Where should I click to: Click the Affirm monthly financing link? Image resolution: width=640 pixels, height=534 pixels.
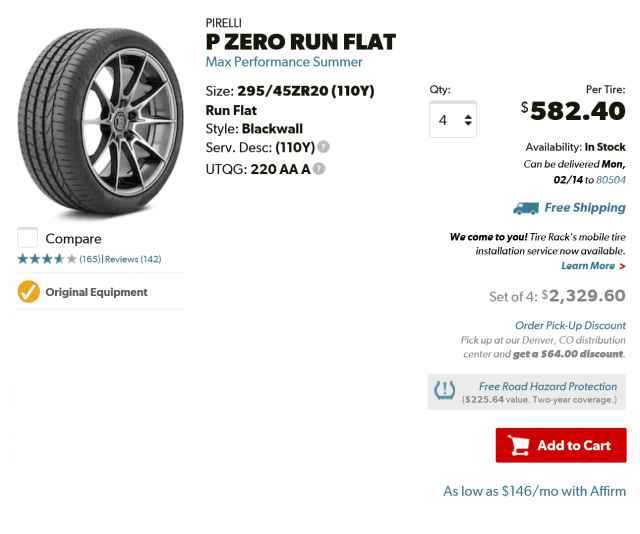[x=534, y=491]
